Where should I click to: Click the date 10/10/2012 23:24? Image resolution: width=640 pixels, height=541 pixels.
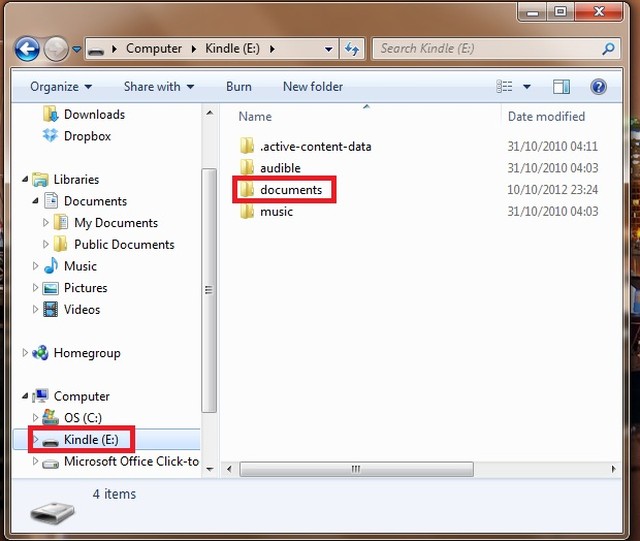[552, 189]
